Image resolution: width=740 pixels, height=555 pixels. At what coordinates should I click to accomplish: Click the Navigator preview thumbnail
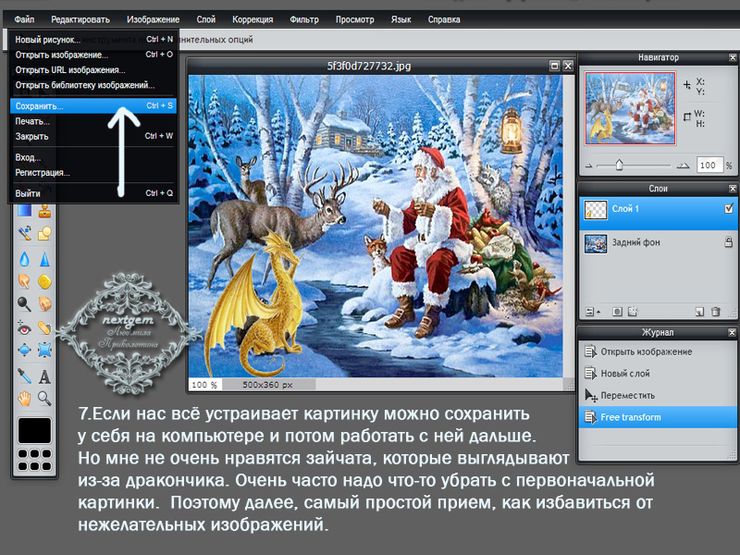pyautogui.click(x=630, y=108)
